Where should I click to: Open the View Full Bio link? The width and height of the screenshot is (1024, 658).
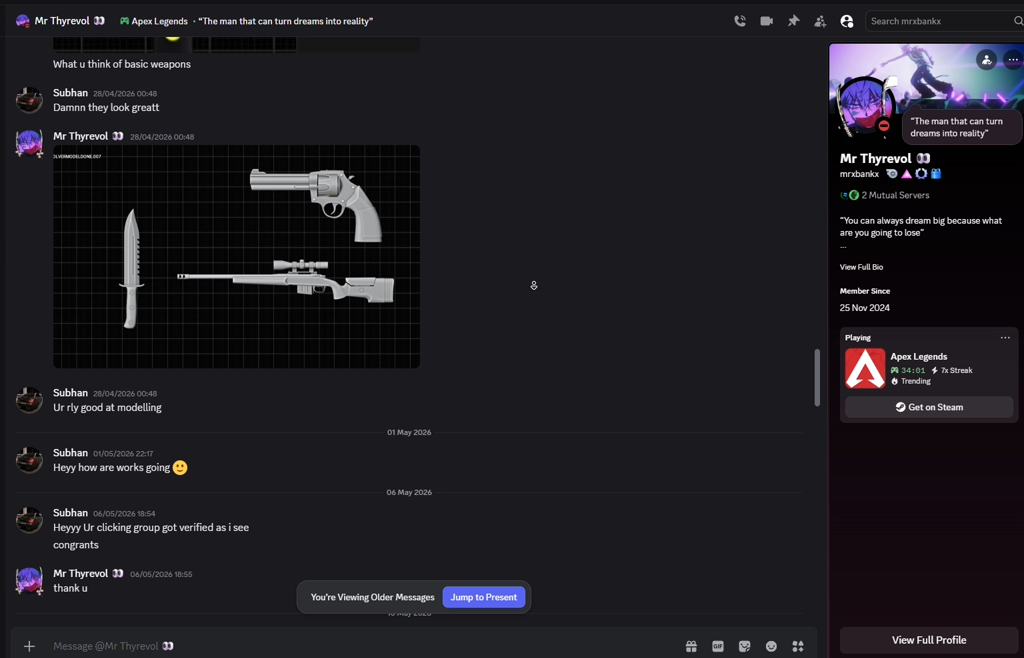point(861,267)
